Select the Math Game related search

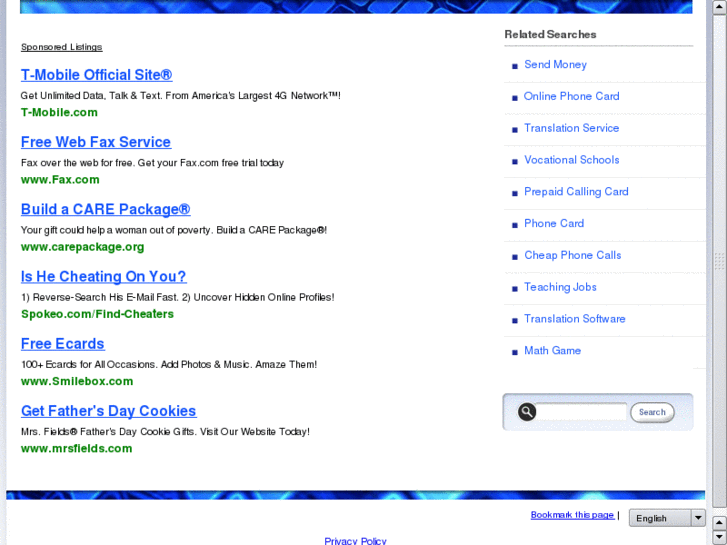click(553, 351)
